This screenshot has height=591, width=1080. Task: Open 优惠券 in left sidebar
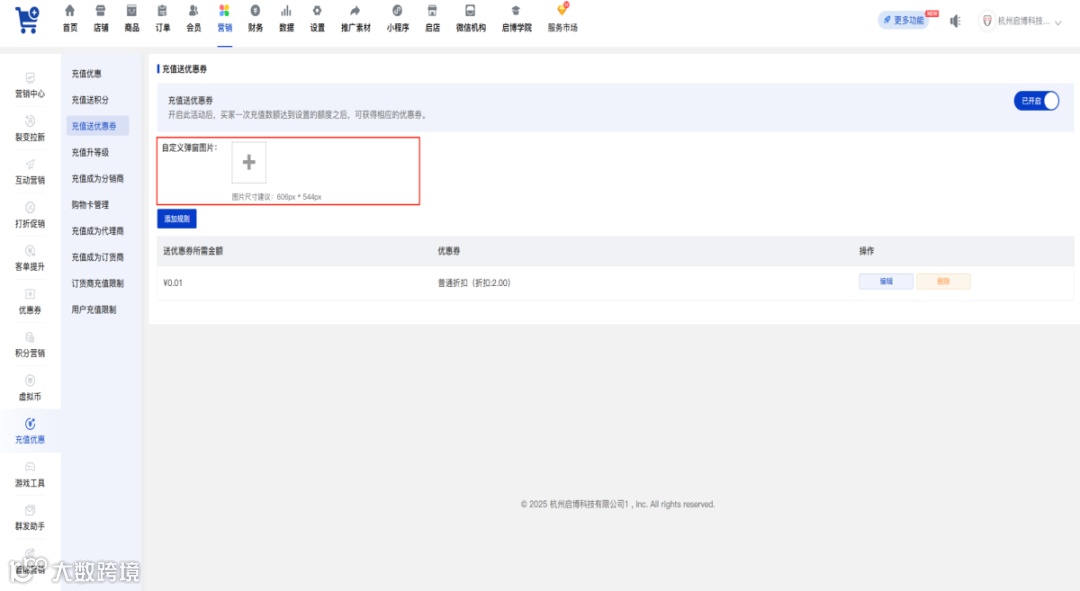30,302
